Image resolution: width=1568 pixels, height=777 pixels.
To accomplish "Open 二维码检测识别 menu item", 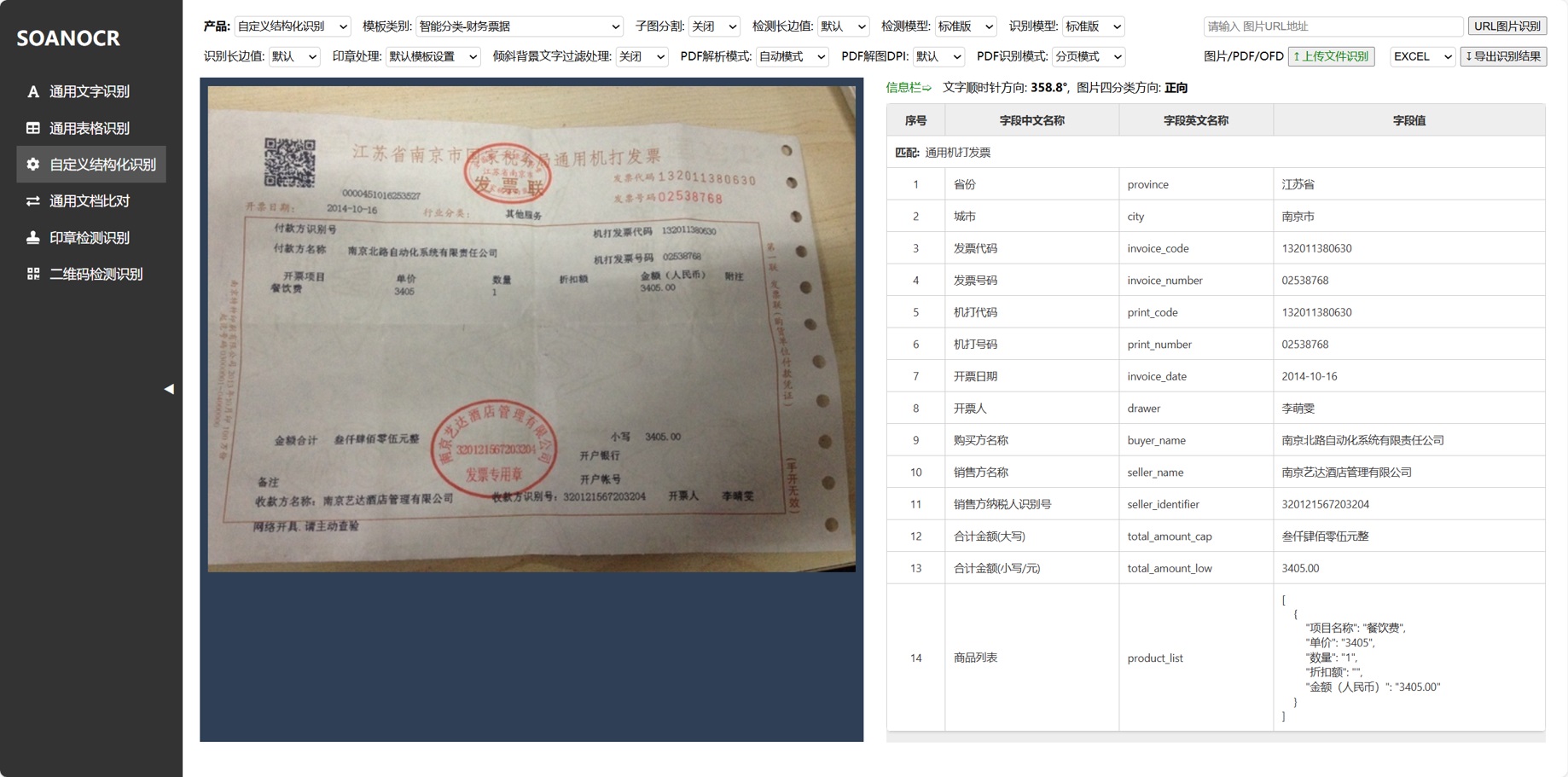I will tap(91, 274).
